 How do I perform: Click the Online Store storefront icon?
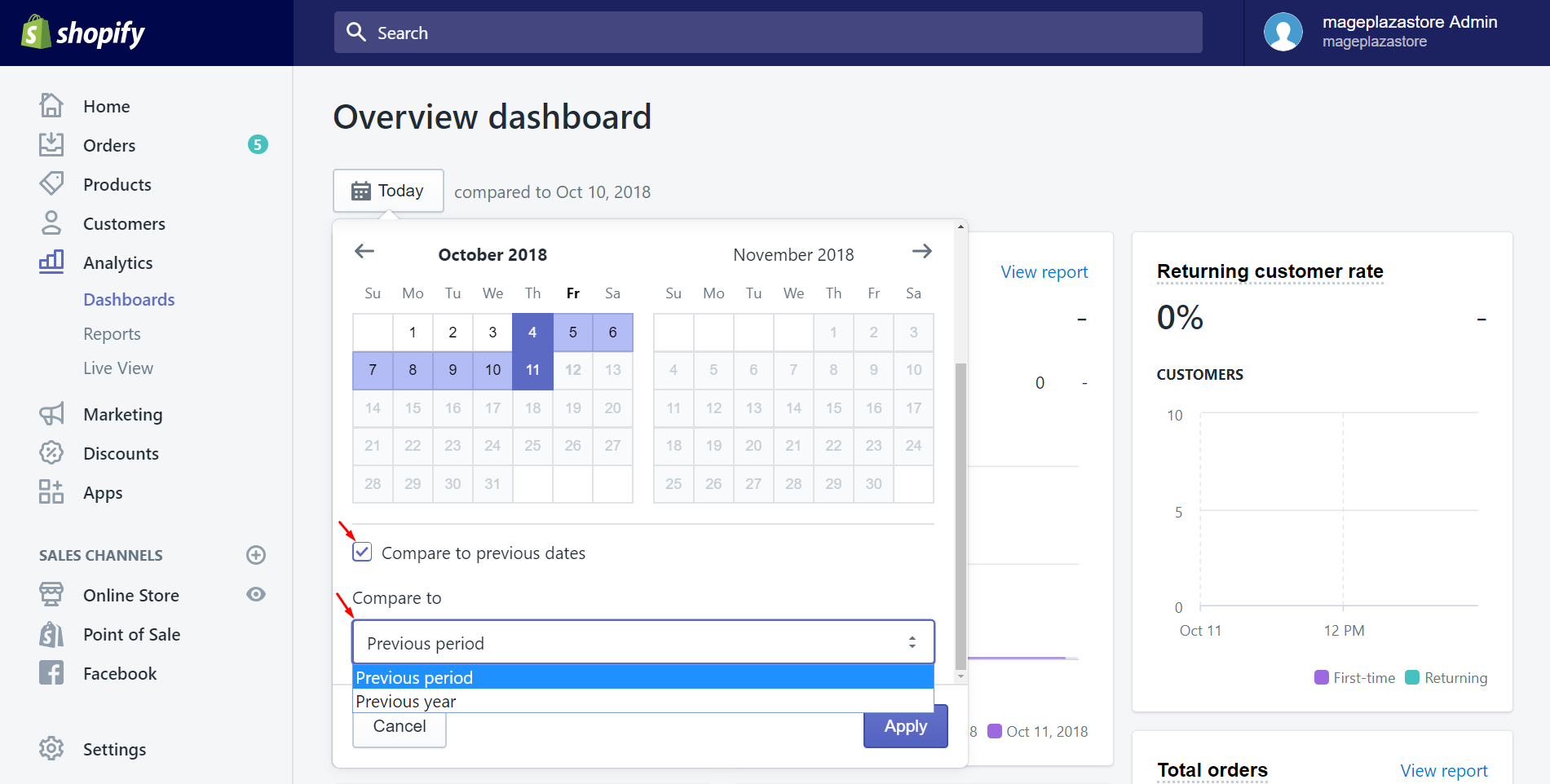pyautogui.click(x=51, y=595)
